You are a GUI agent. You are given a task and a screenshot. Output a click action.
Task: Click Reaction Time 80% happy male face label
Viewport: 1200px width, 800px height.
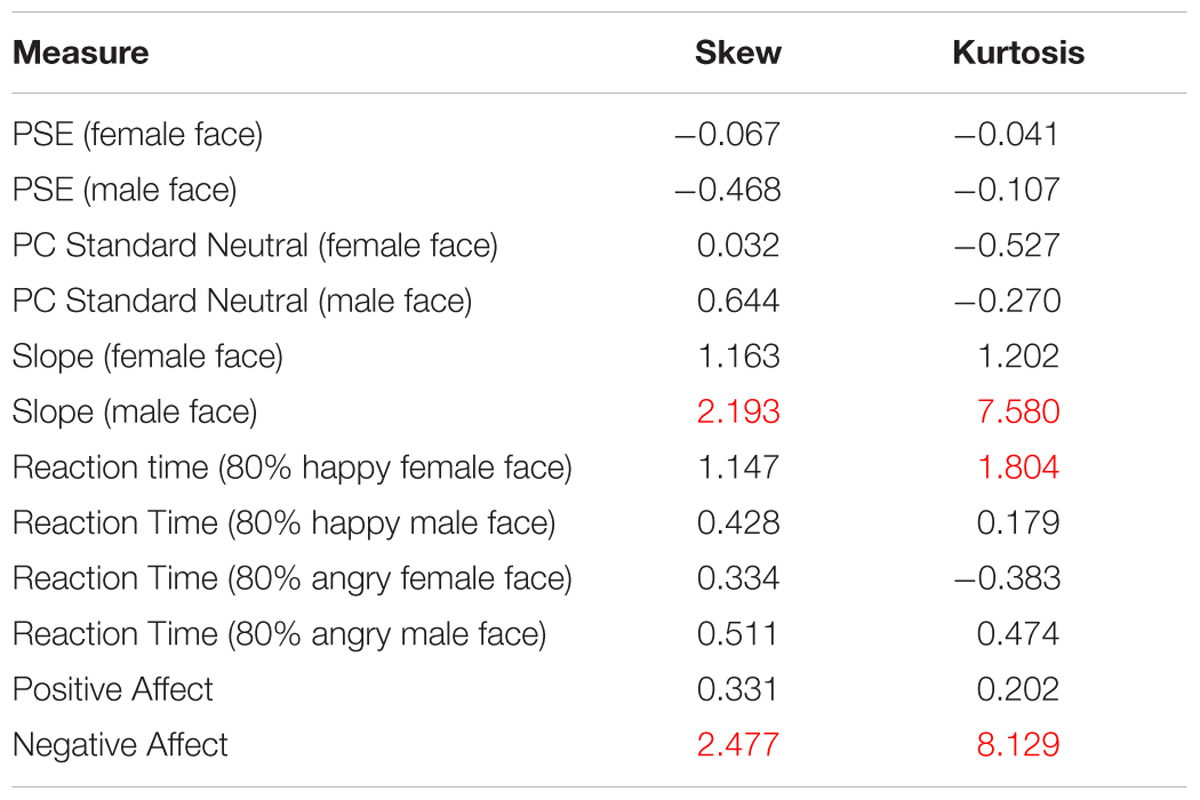pos(284,523)
